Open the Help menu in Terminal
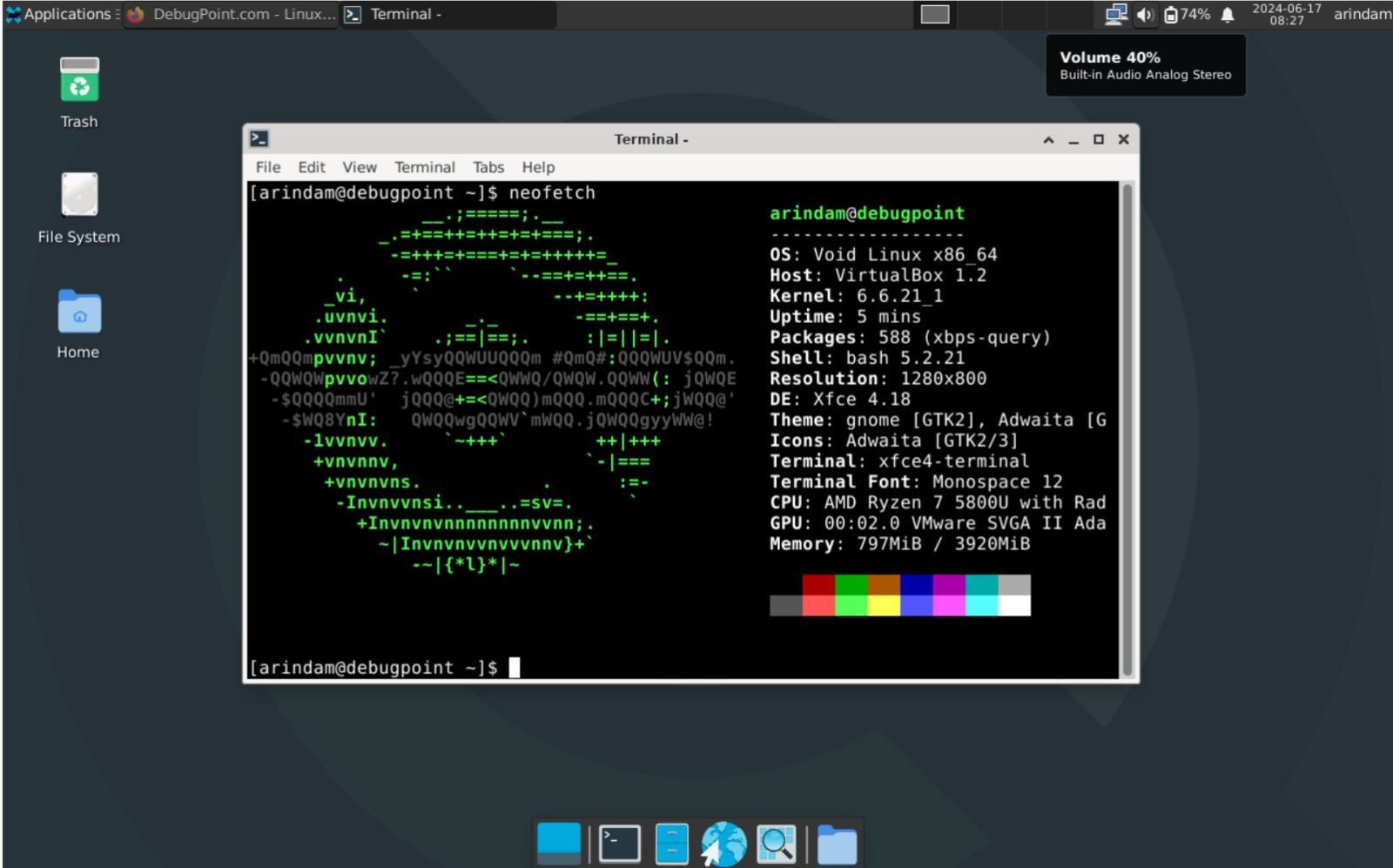 pos(537,167)
